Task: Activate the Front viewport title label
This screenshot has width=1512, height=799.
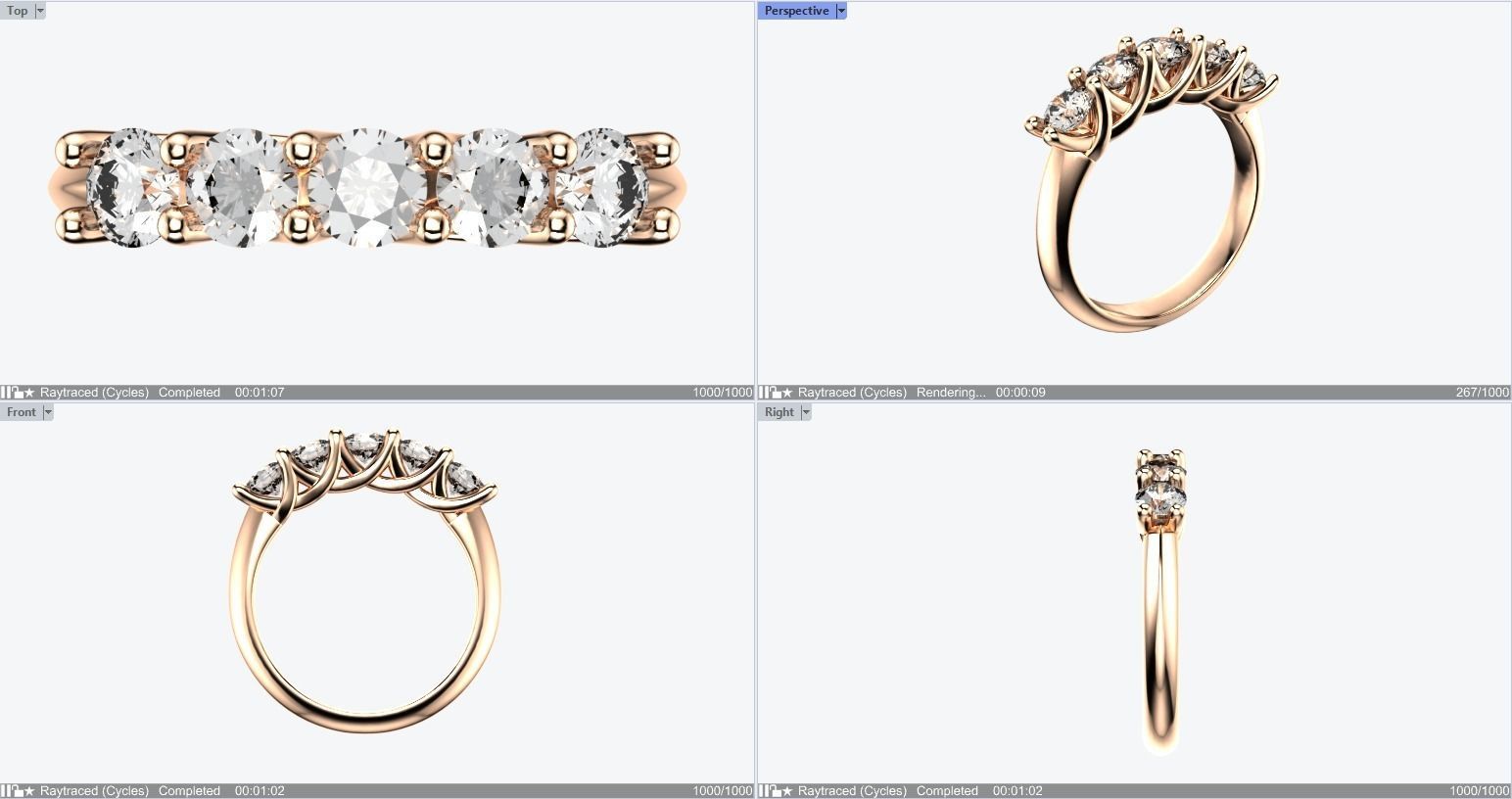Action: pyautogui.click(x=22, y=412)
